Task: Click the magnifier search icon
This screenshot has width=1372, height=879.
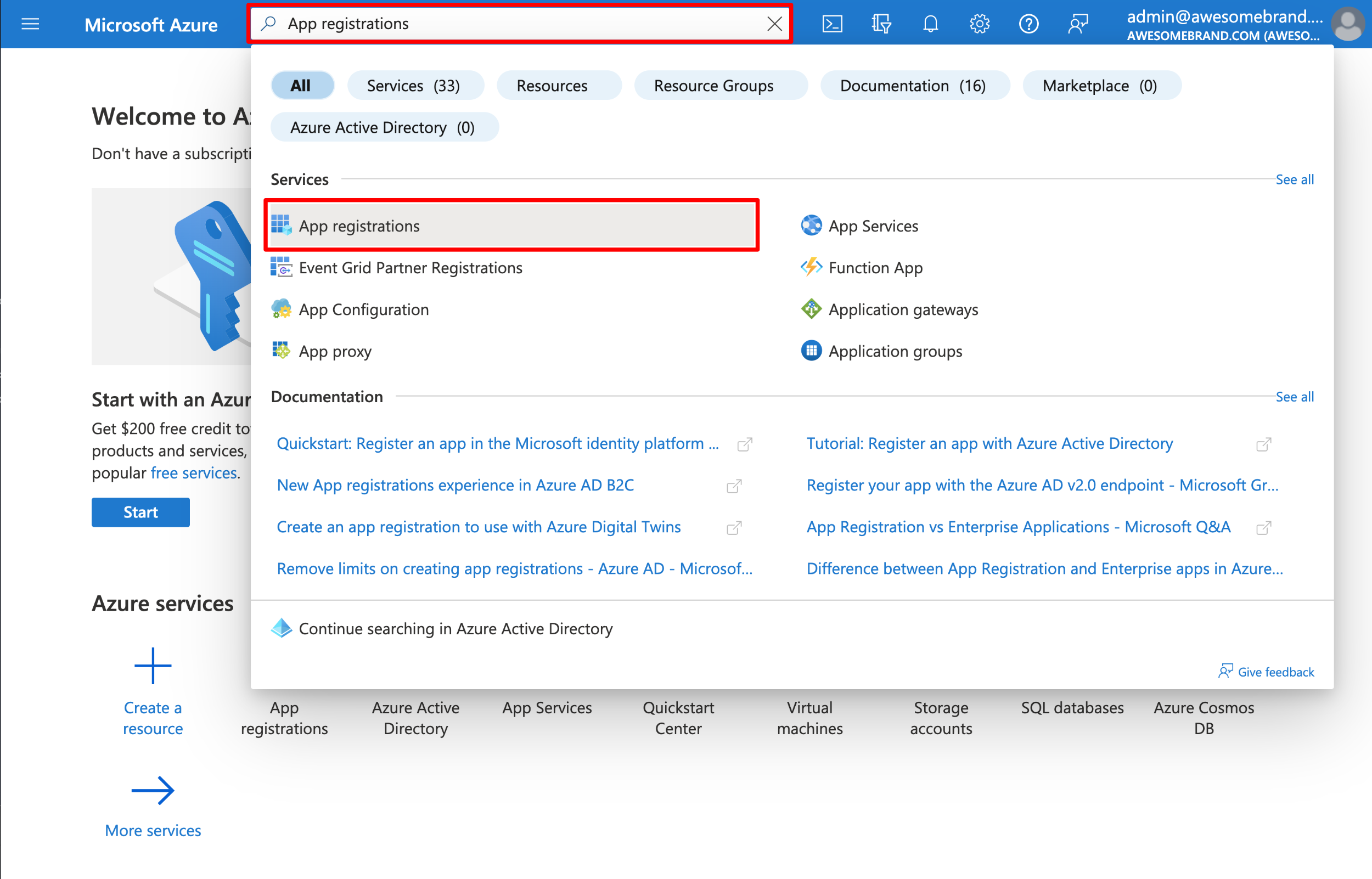Action: [x=268, y=24]
